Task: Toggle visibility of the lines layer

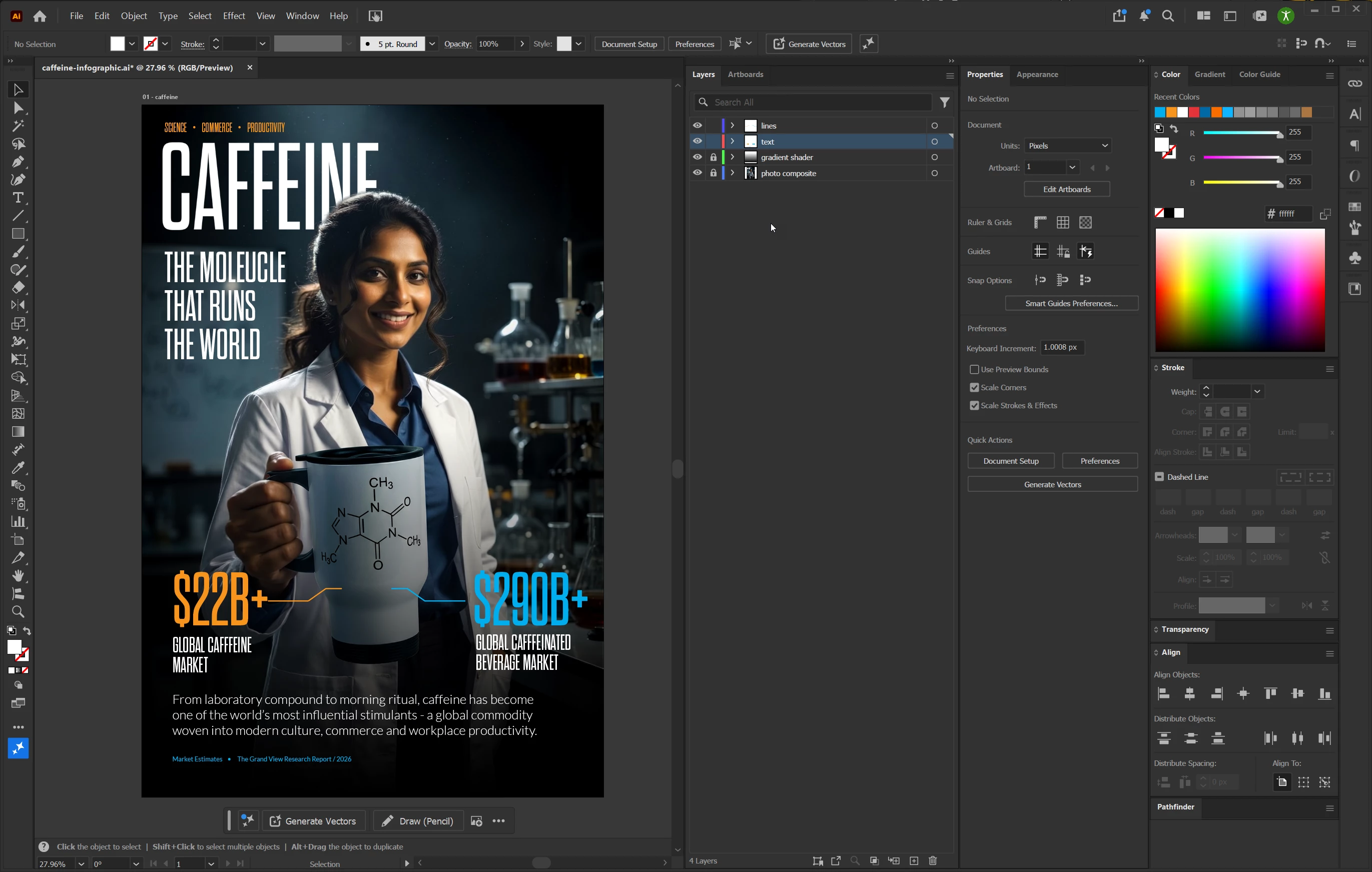Action: click(x=698, y=125)
